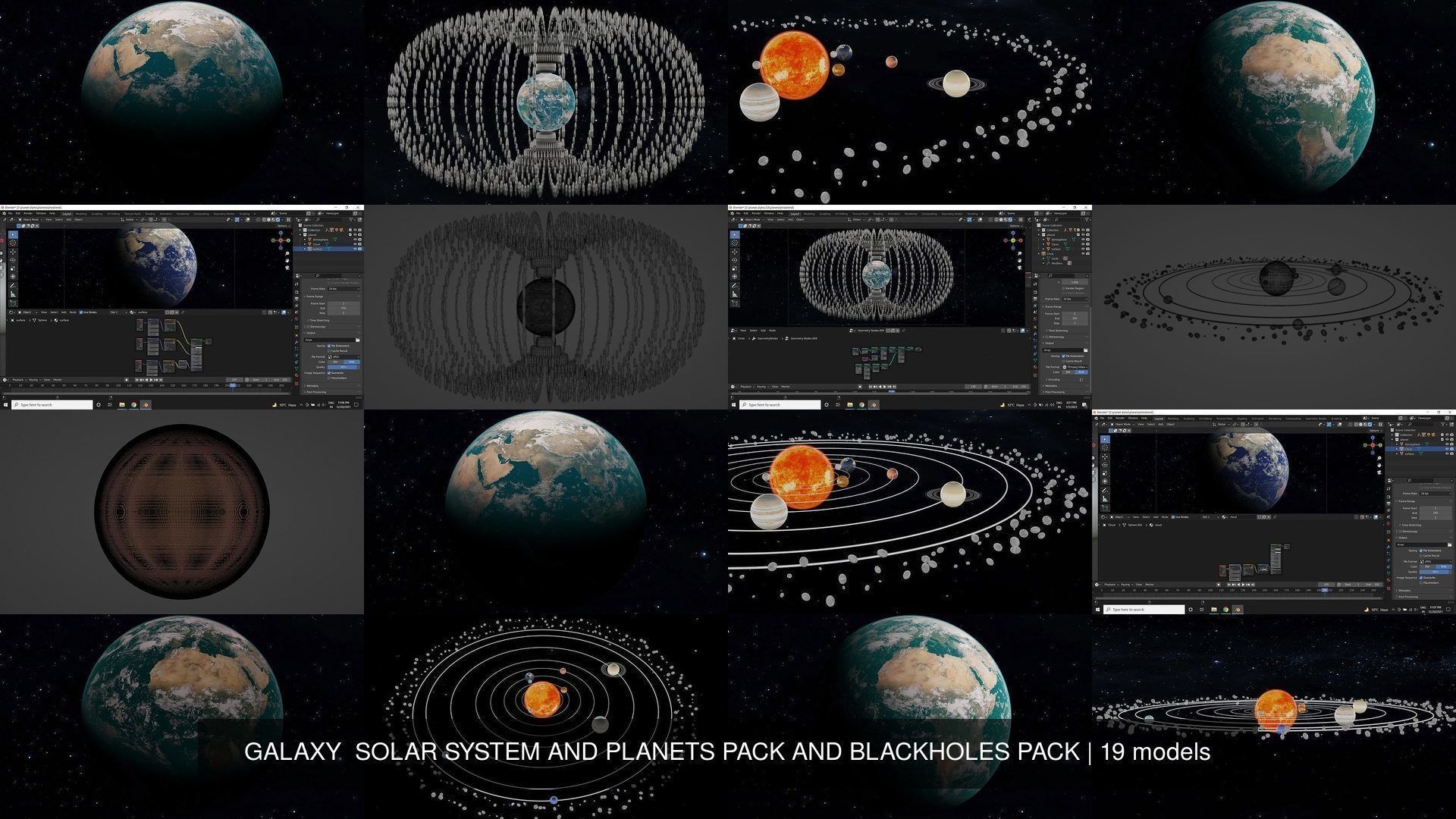Click Quality slider in left Blender screenshot
1456x819 pixels.
[344, 367]
